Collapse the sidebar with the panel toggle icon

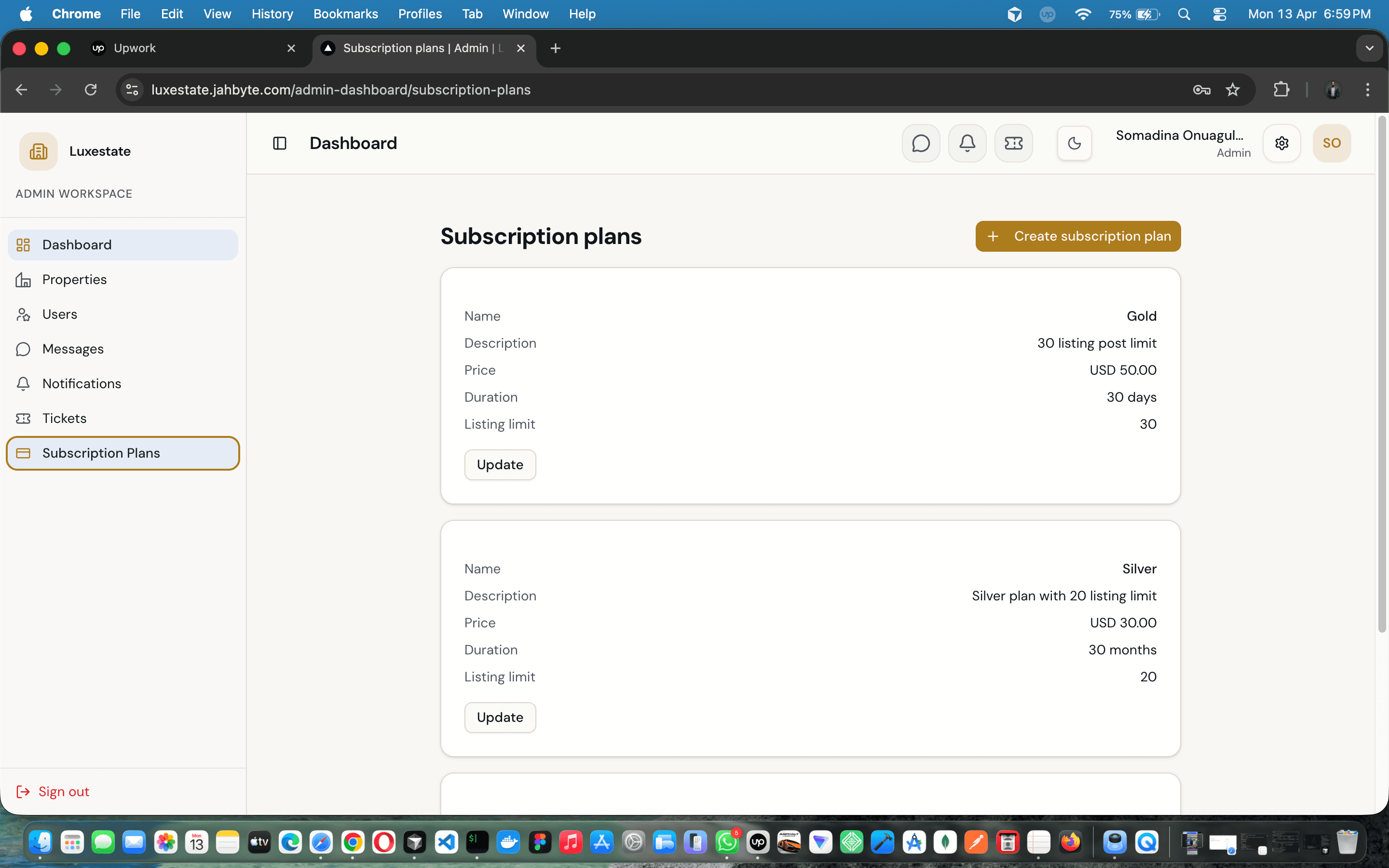280,143
